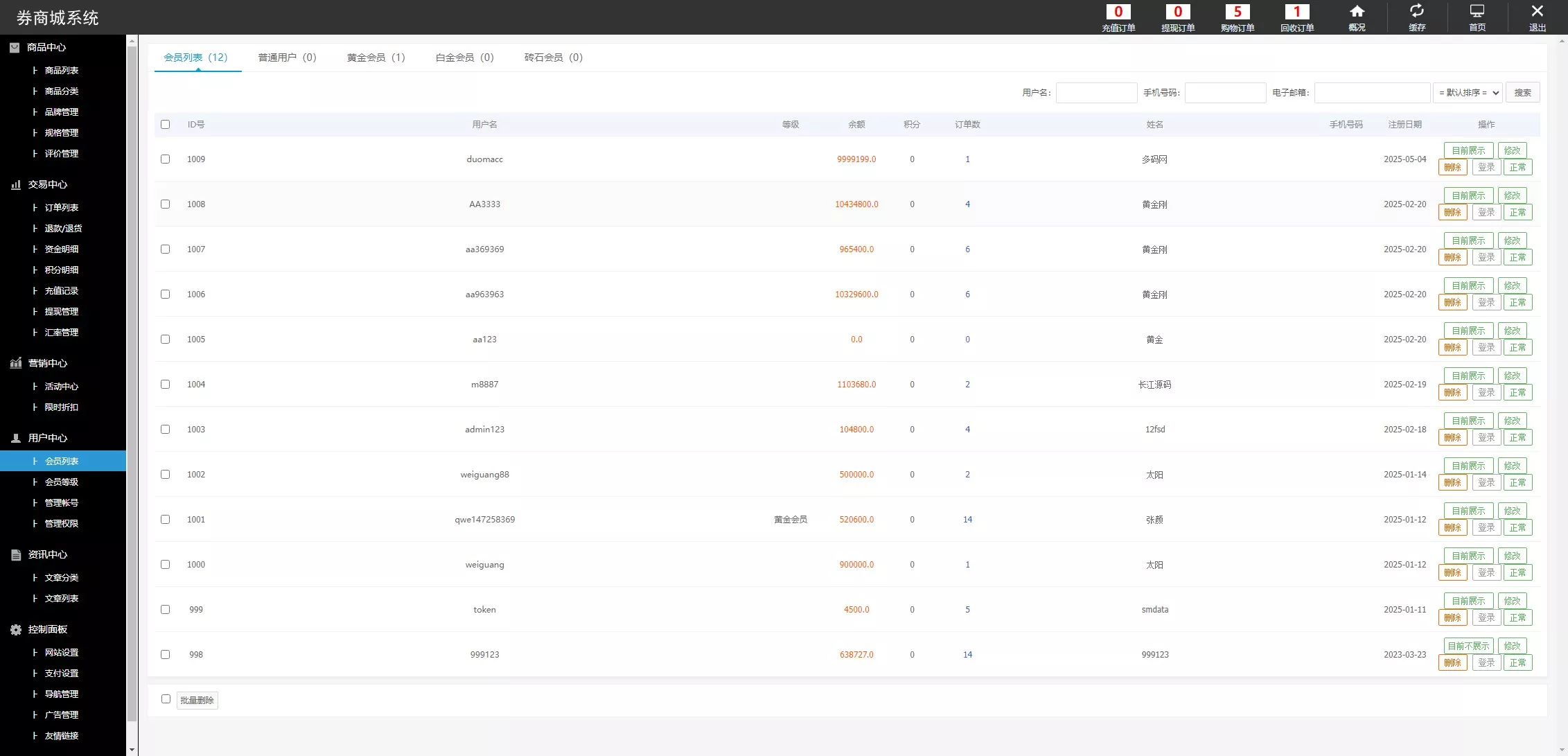Collapse the 用户中心 sidebar section

pyautogui.click(x=48, y=438)
